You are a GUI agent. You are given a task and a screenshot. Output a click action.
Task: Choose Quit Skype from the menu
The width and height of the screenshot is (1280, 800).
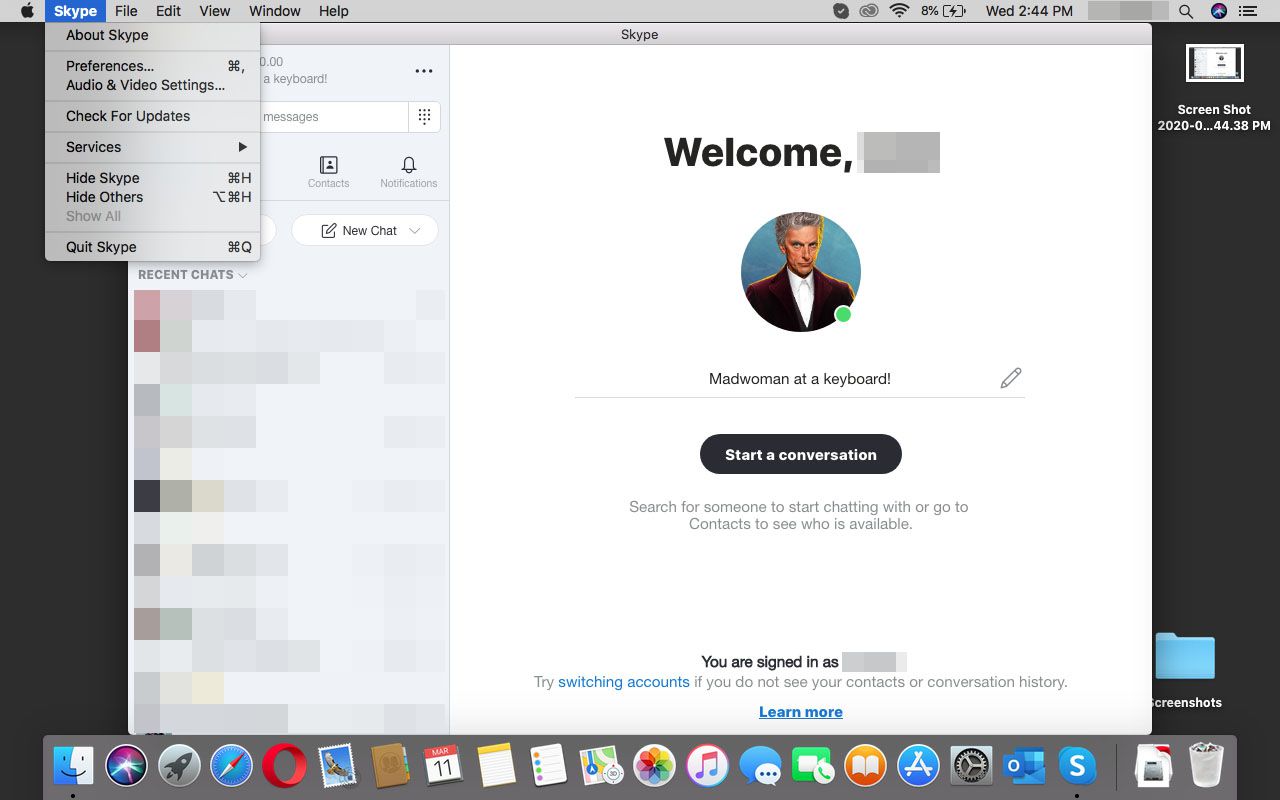click(101, 247)
